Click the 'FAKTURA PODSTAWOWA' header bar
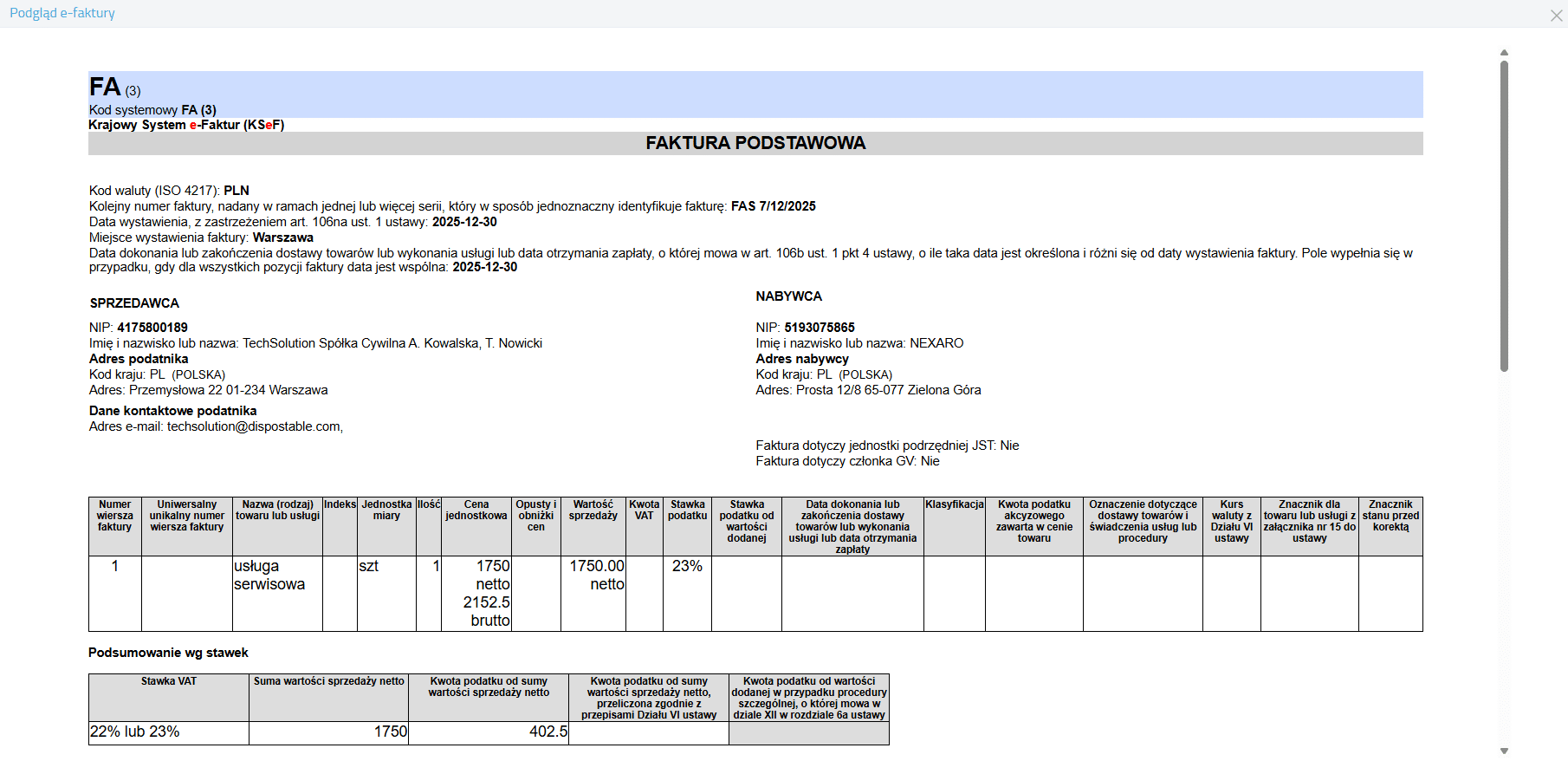Viewport: 1568px width, 774px height. point(755,143)
